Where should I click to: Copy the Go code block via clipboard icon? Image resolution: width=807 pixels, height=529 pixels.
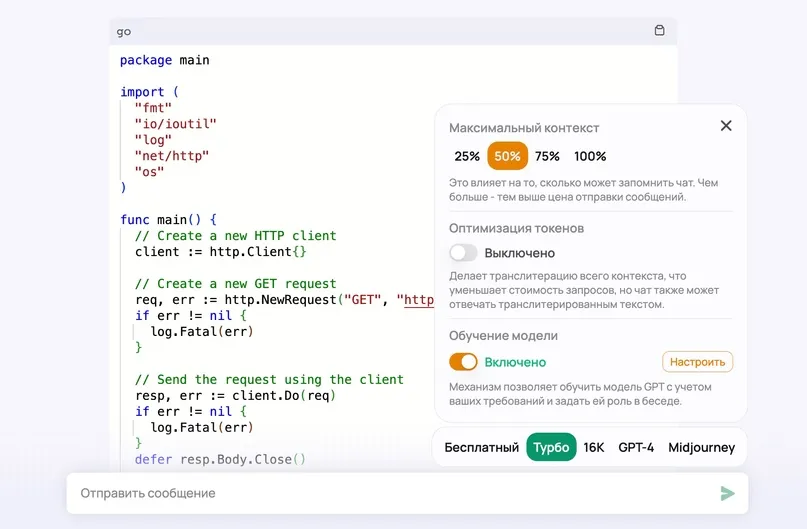pyautogui.click(x=659, y=30)
